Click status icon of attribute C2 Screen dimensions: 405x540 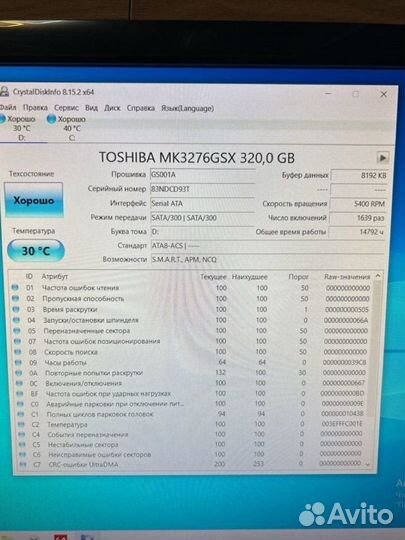pyautogui.click(x=22, y=425)
